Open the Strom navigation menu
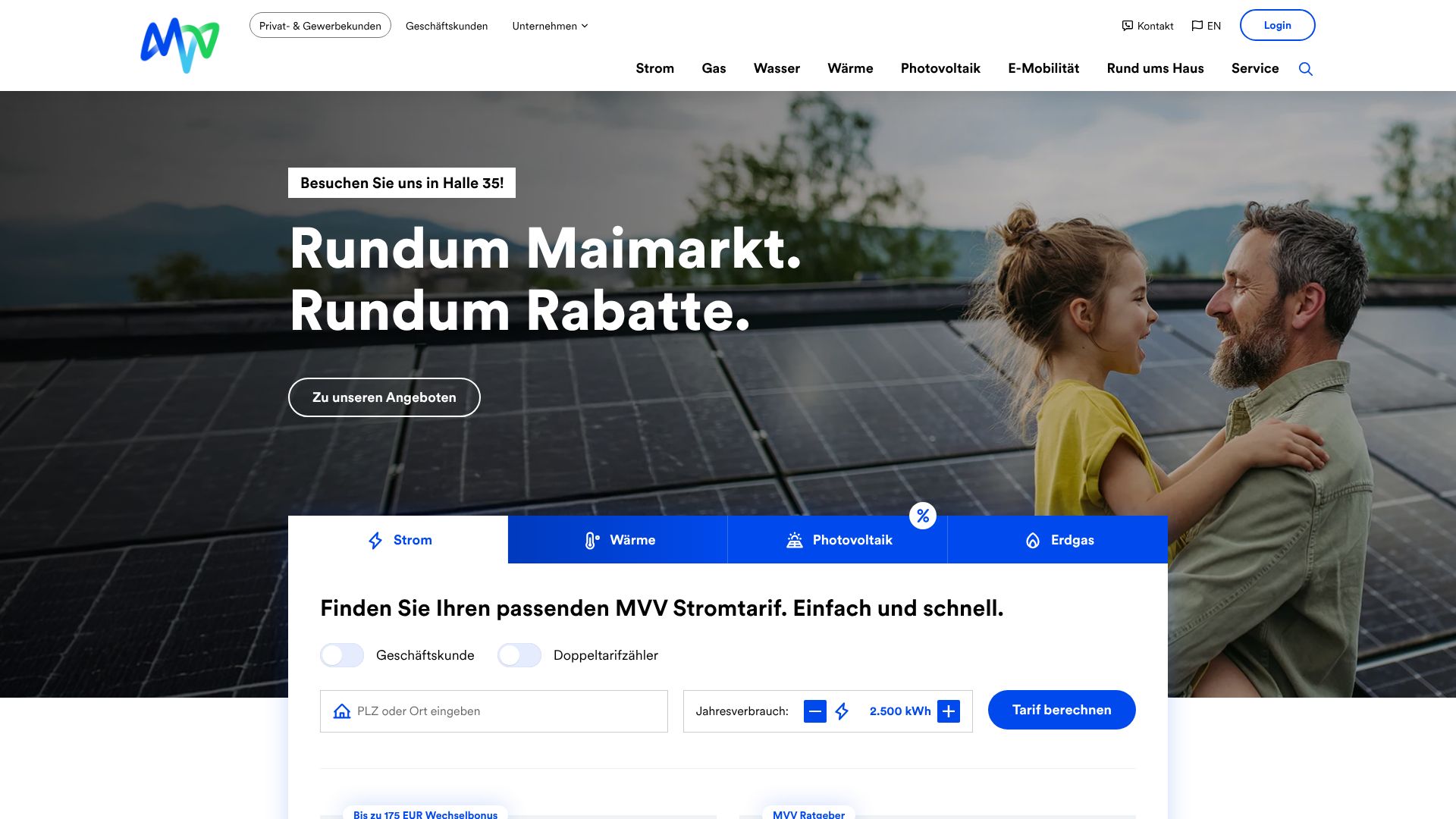The width and height of the screenshot is (1456, 819). [x=654, y=68]
